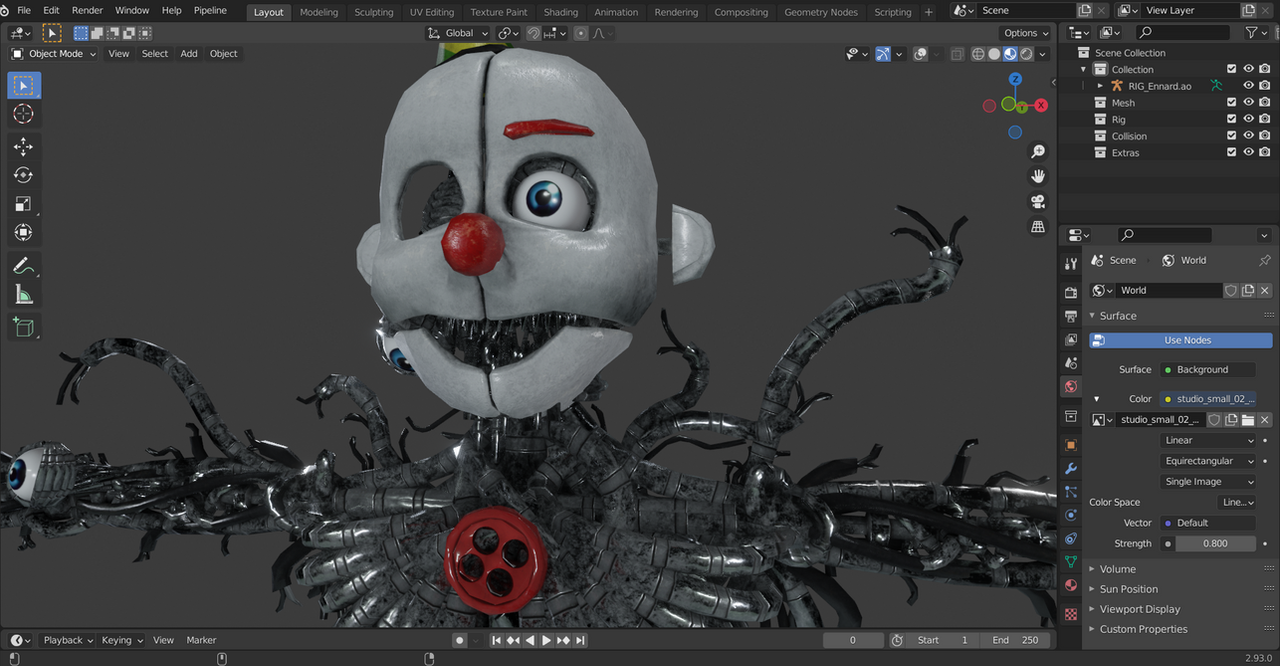Open the Linear interpolation dropdown
The image size is (1280, 666).
(1209, 440)
